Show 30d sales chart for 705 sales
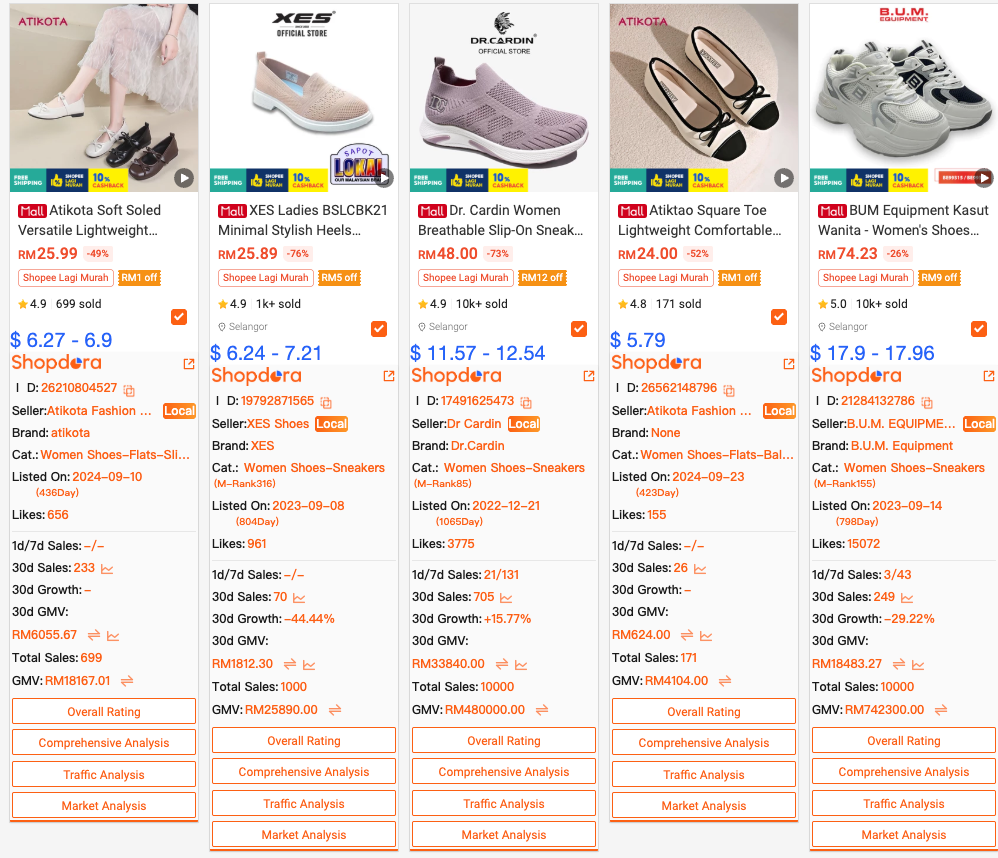Viewport: 998px width, 858px height. click(506, 598)
